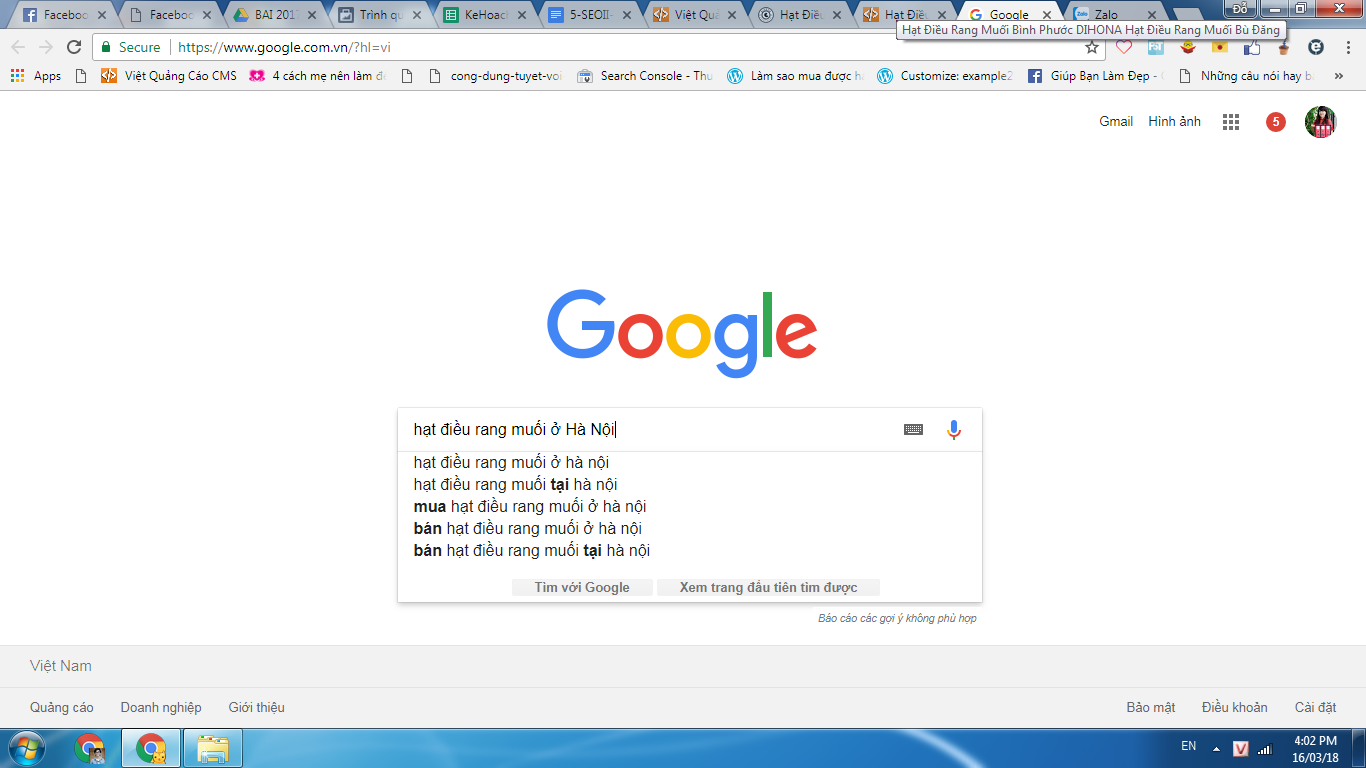Bookmark this page with star icon
Viewport: 1366px width, 768px height.
point(1092,48)
